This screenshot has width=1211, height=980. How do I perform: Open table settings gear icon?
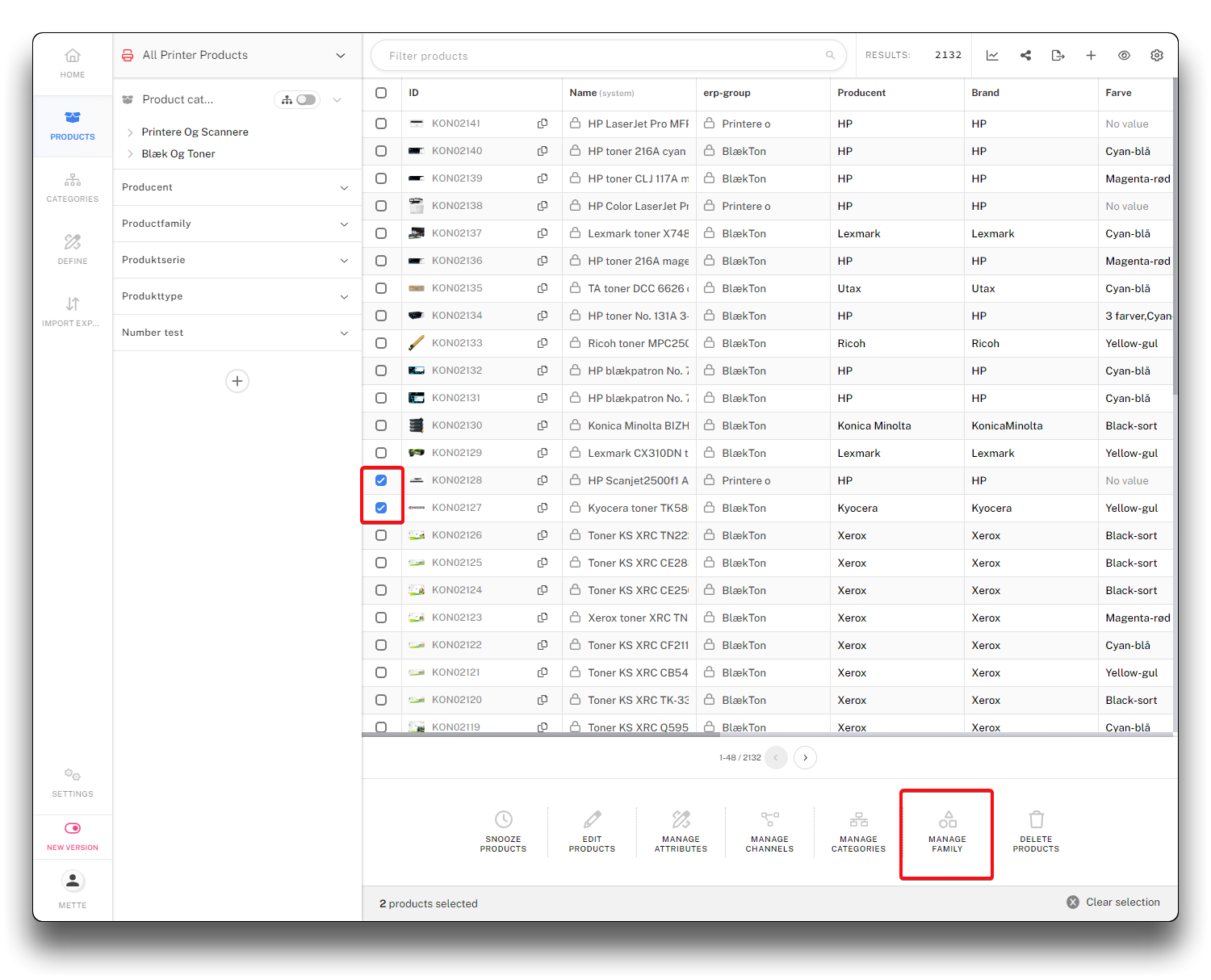click(x=1157, y=56)
